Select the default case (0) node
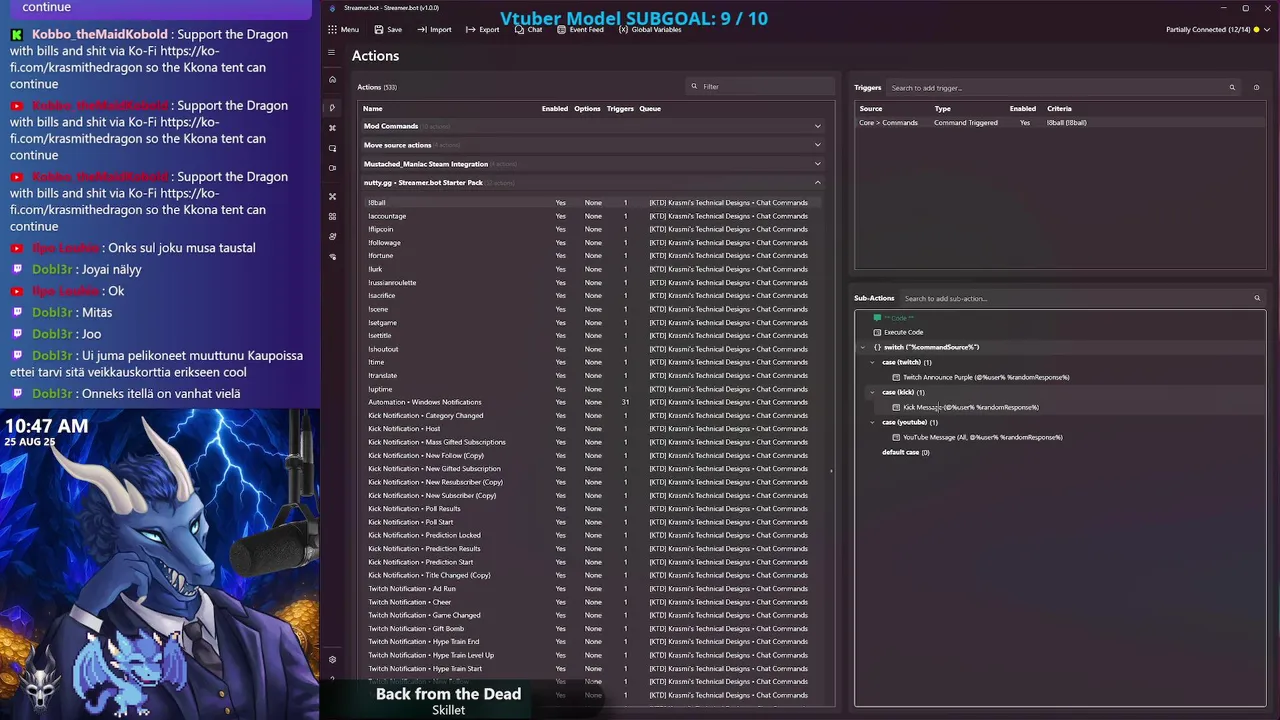This screenshot has width=1280, height=720. point(906,452)
